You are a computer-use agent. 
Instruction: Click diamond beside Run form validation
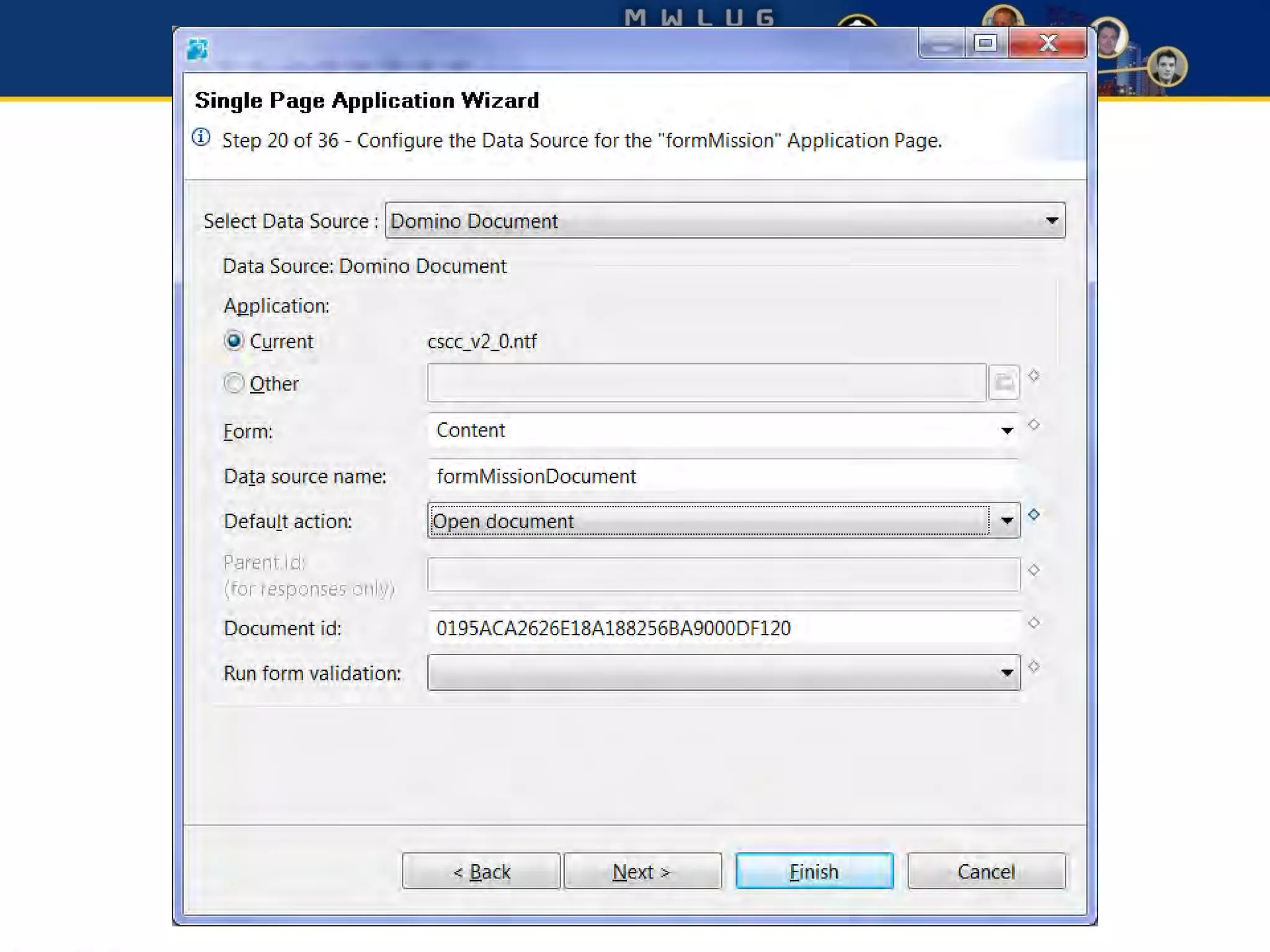click(1033, 667)
